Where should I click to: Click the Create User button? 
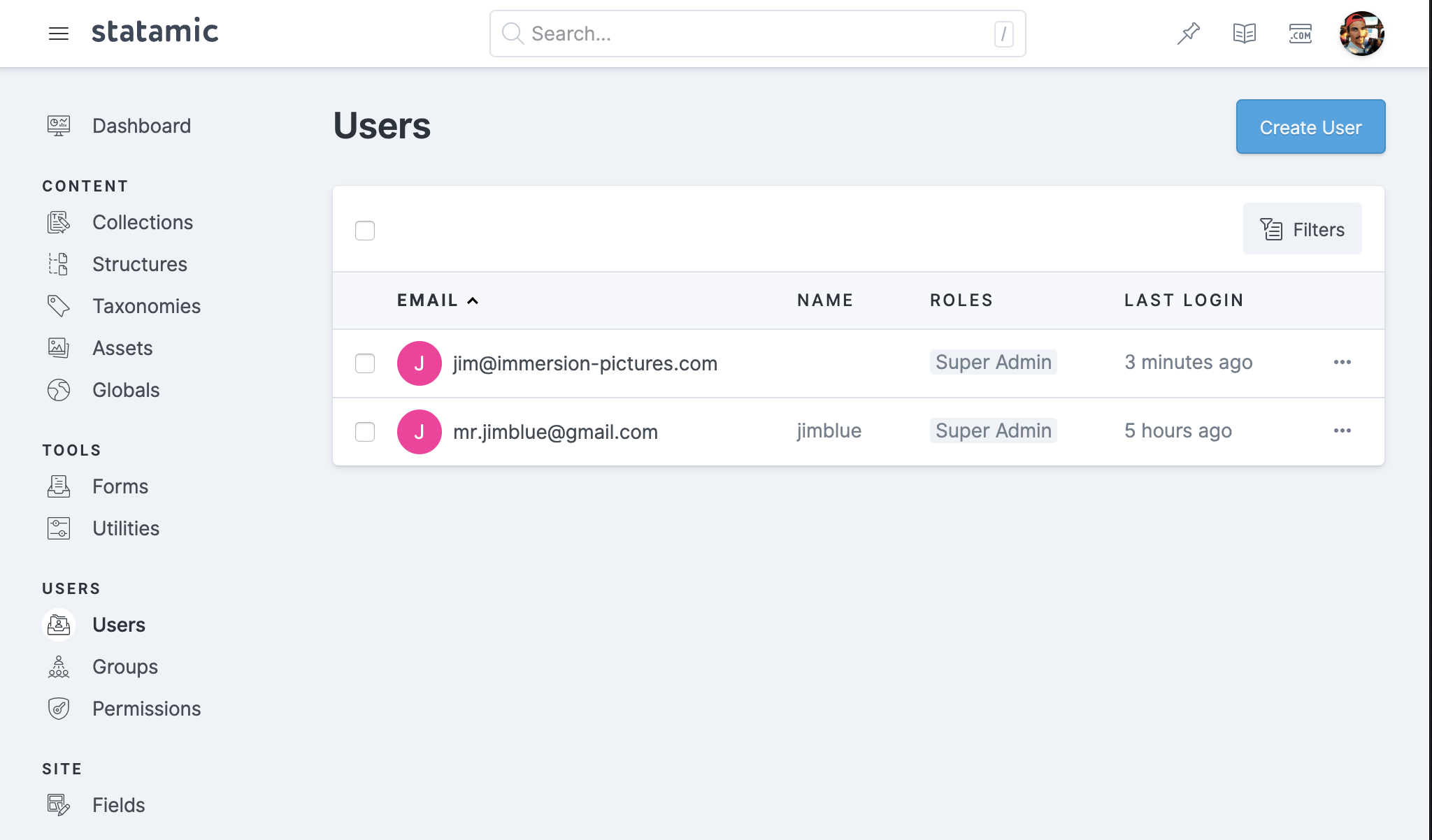click(x=1310, y=126)
